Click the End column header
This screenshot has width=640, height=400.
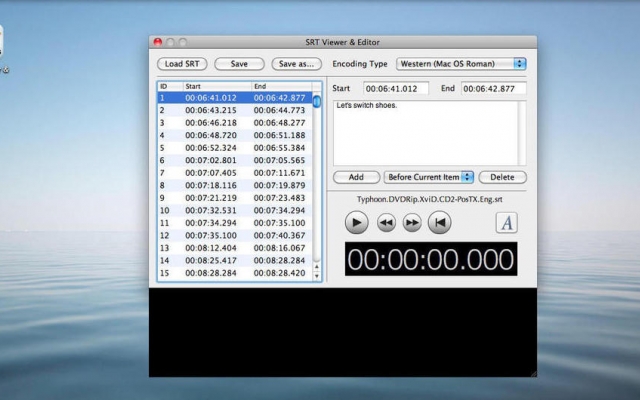(282, 87)
